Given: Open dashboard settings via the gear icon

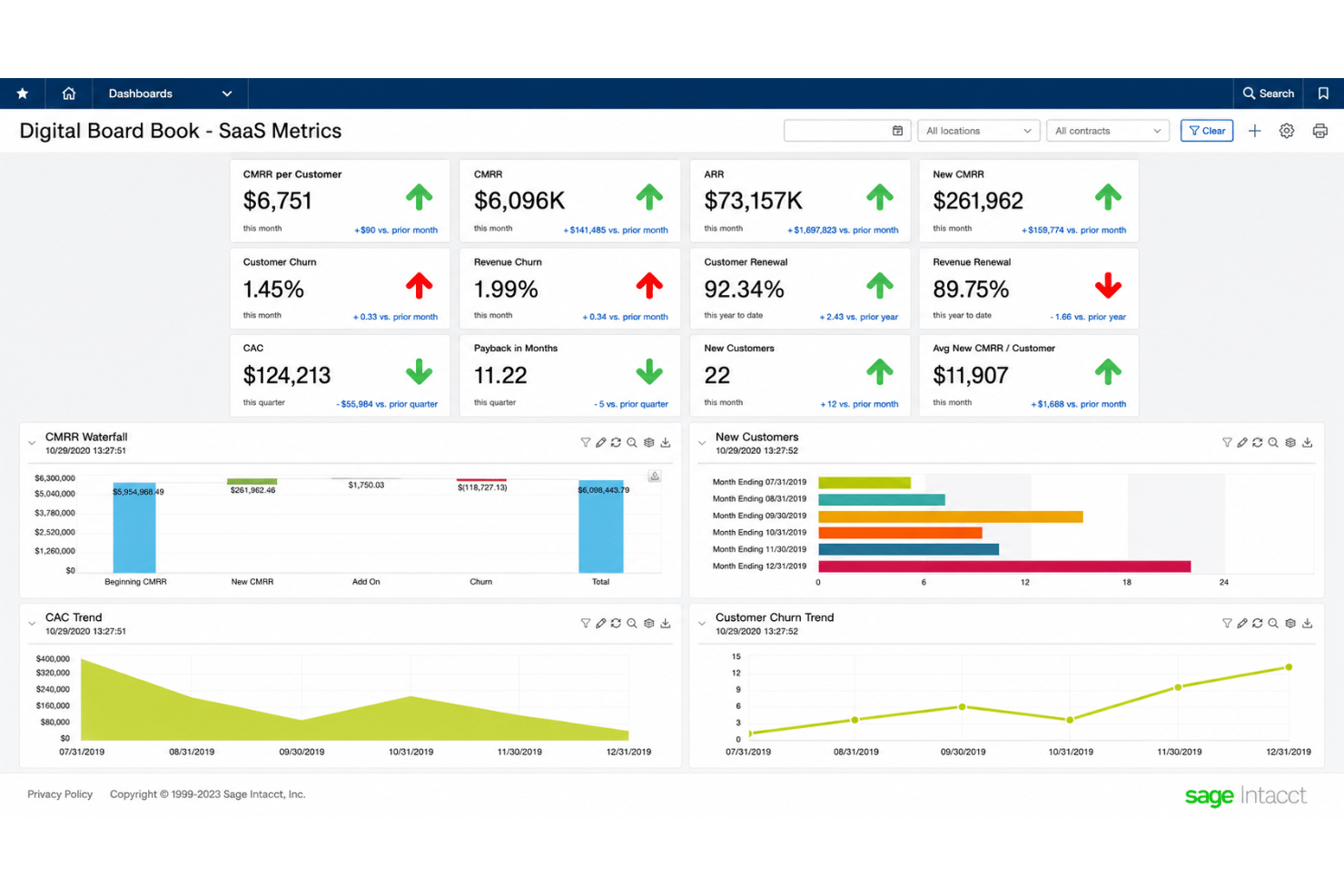Looking at the screenshot, I should tap(1287, 131).
